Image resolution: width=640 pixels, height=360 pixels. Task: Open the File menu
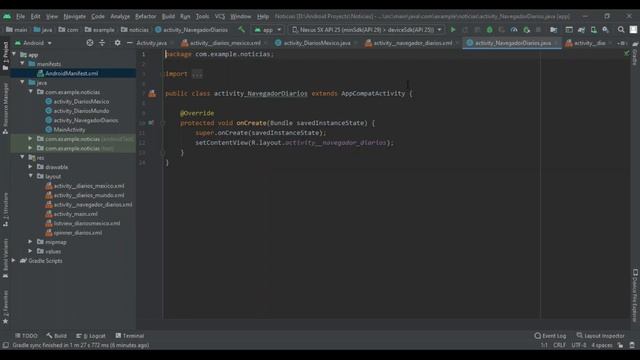point(20,16)
